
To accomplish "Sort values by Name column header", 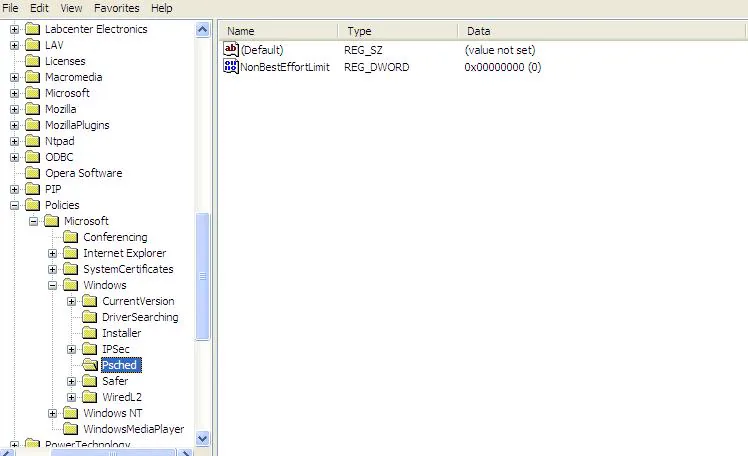I will click(x=279, y=31).
